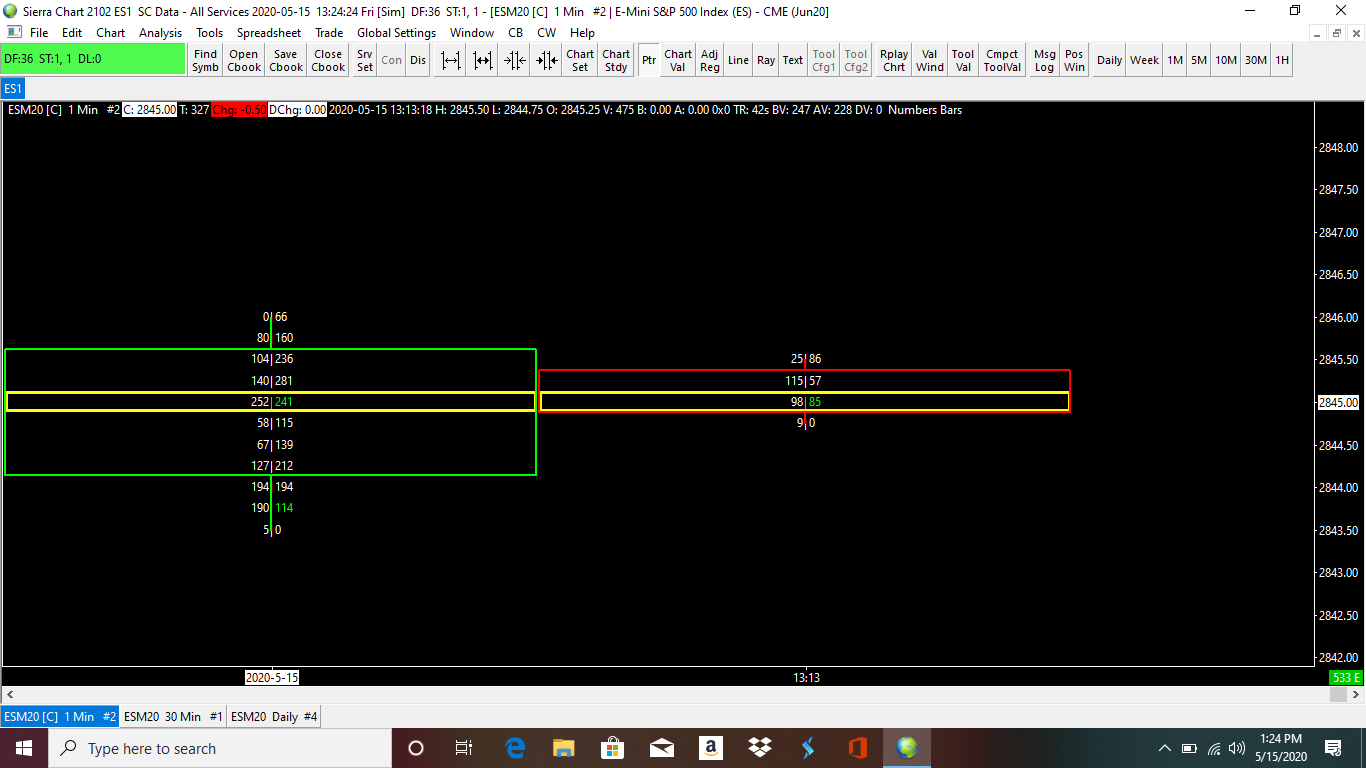
Task: Open the Wi-Fi network tray icon
Action: [1214, 748]
